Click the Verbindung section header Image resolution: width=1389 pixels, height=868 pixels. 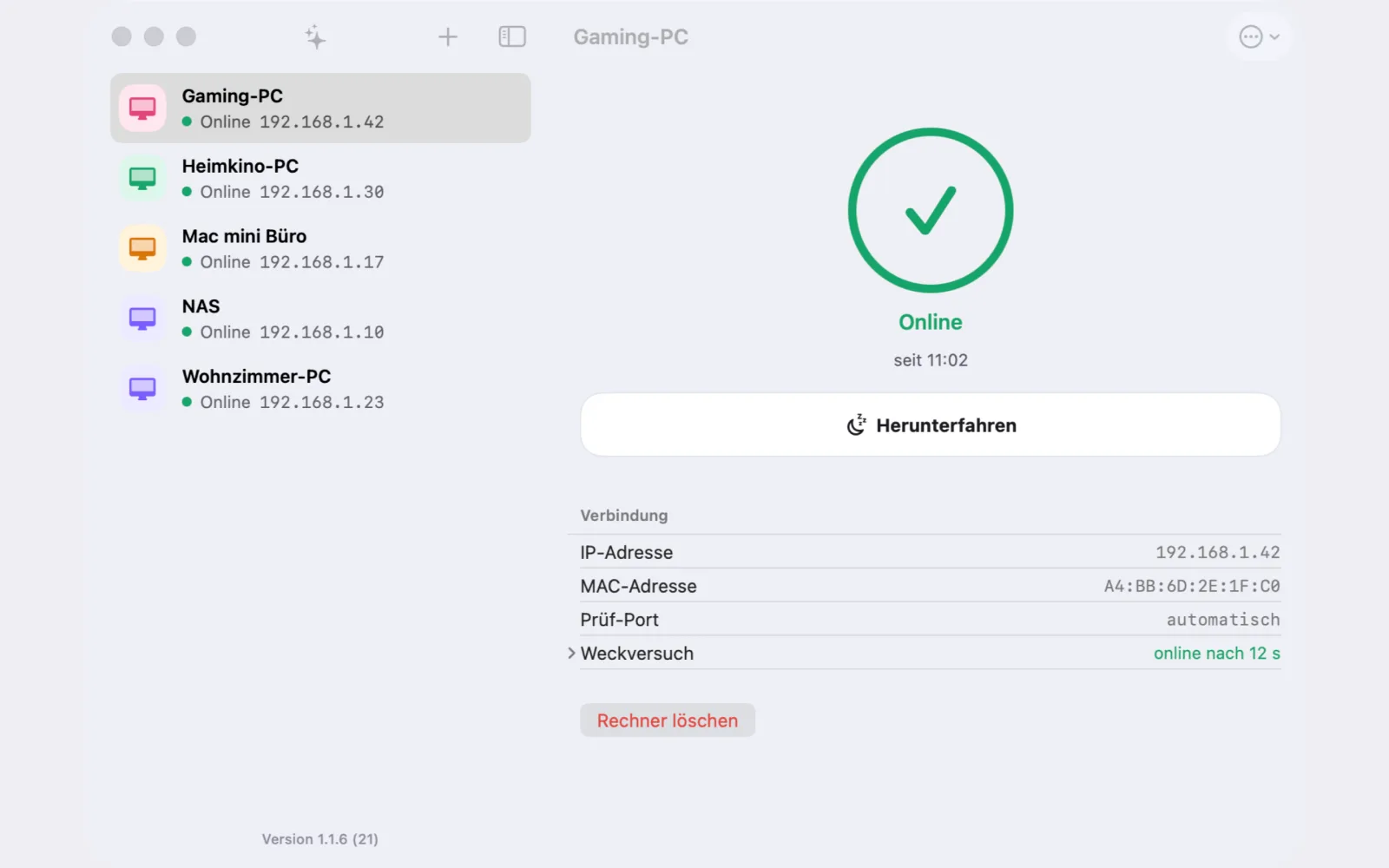click(x=624, y=516)
